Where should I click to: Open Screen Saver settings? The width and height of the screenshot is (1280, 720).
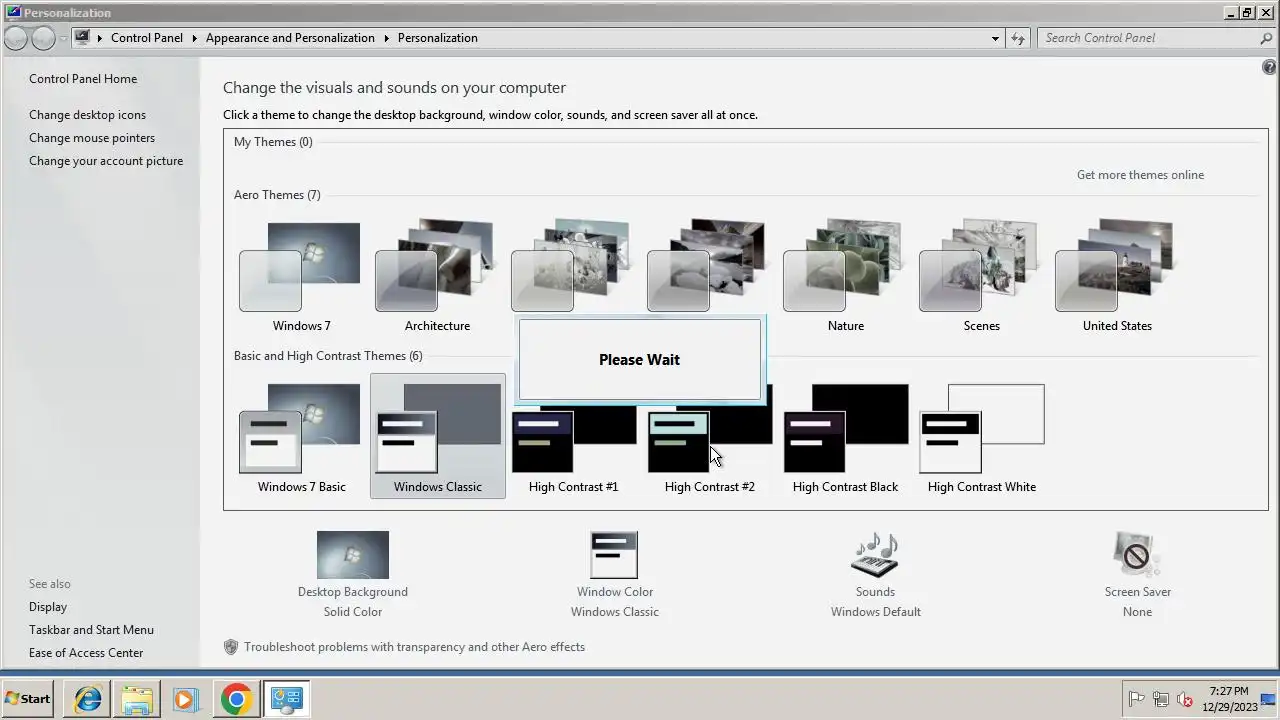1137,574
